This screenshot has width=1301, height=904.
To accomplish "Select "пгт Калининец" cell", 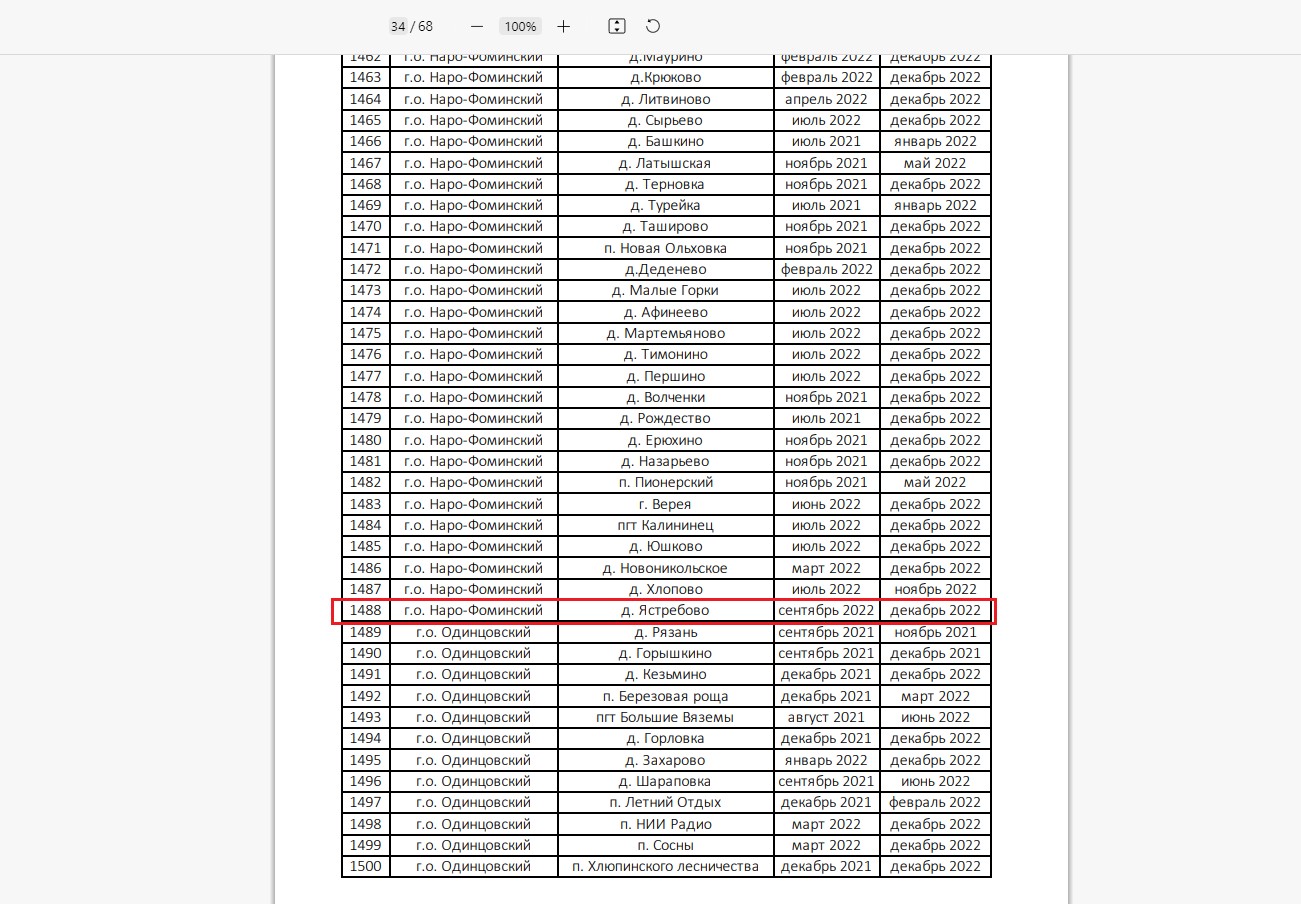I will coord(665,525).
